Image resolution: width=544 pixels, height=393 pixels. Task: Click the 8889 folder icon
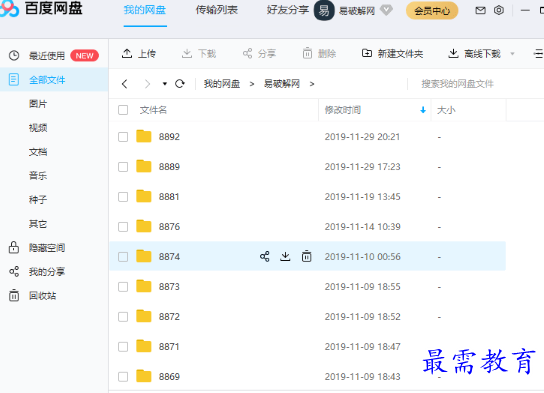pyautogui.click(x=144, y=166)
